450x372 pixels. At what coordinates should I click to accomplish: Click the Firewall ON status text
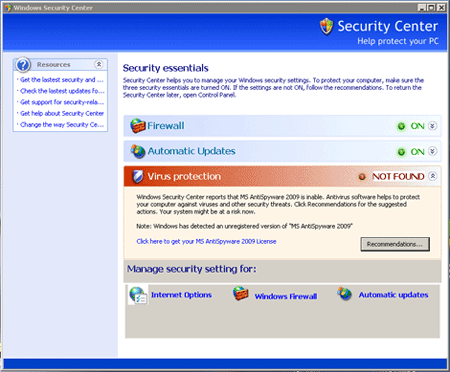[417, 126]
